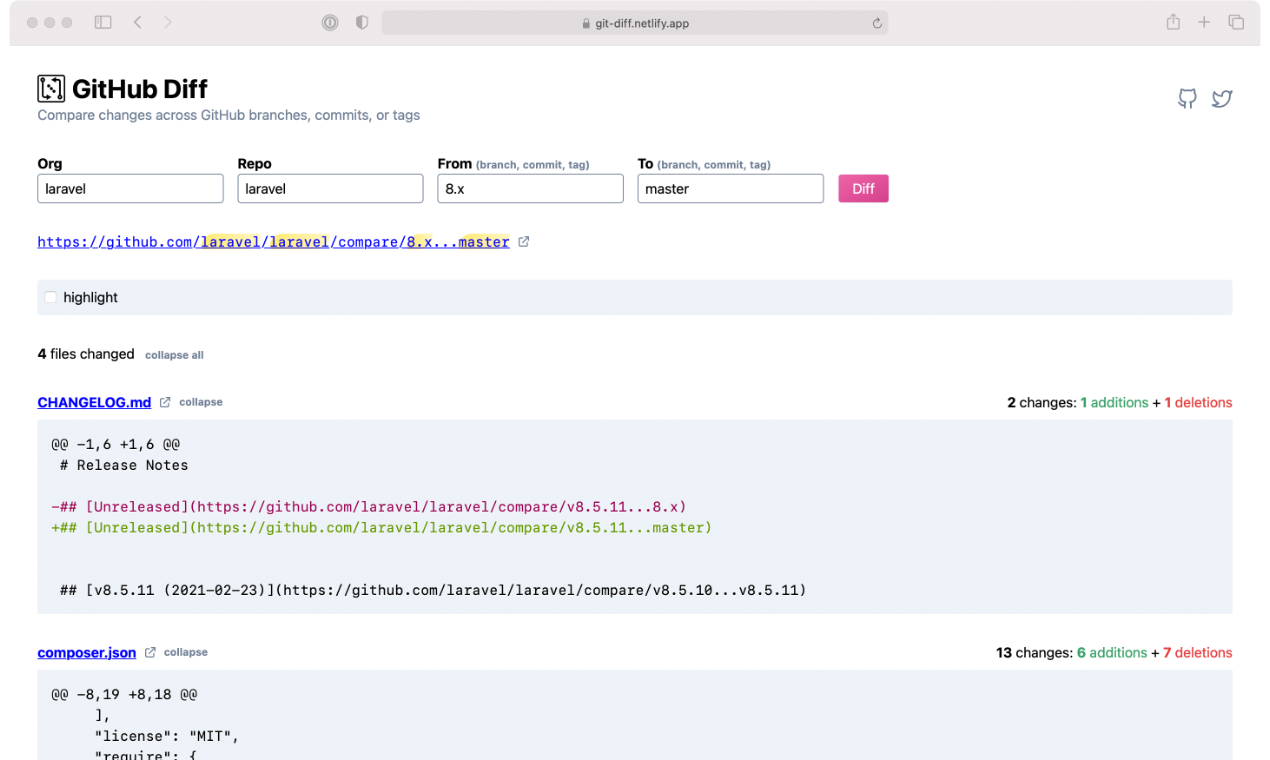Viewport: 1270px width, 760px height.
Task: Click the external link icon after the compare URL
Action: tap(522, 241)
